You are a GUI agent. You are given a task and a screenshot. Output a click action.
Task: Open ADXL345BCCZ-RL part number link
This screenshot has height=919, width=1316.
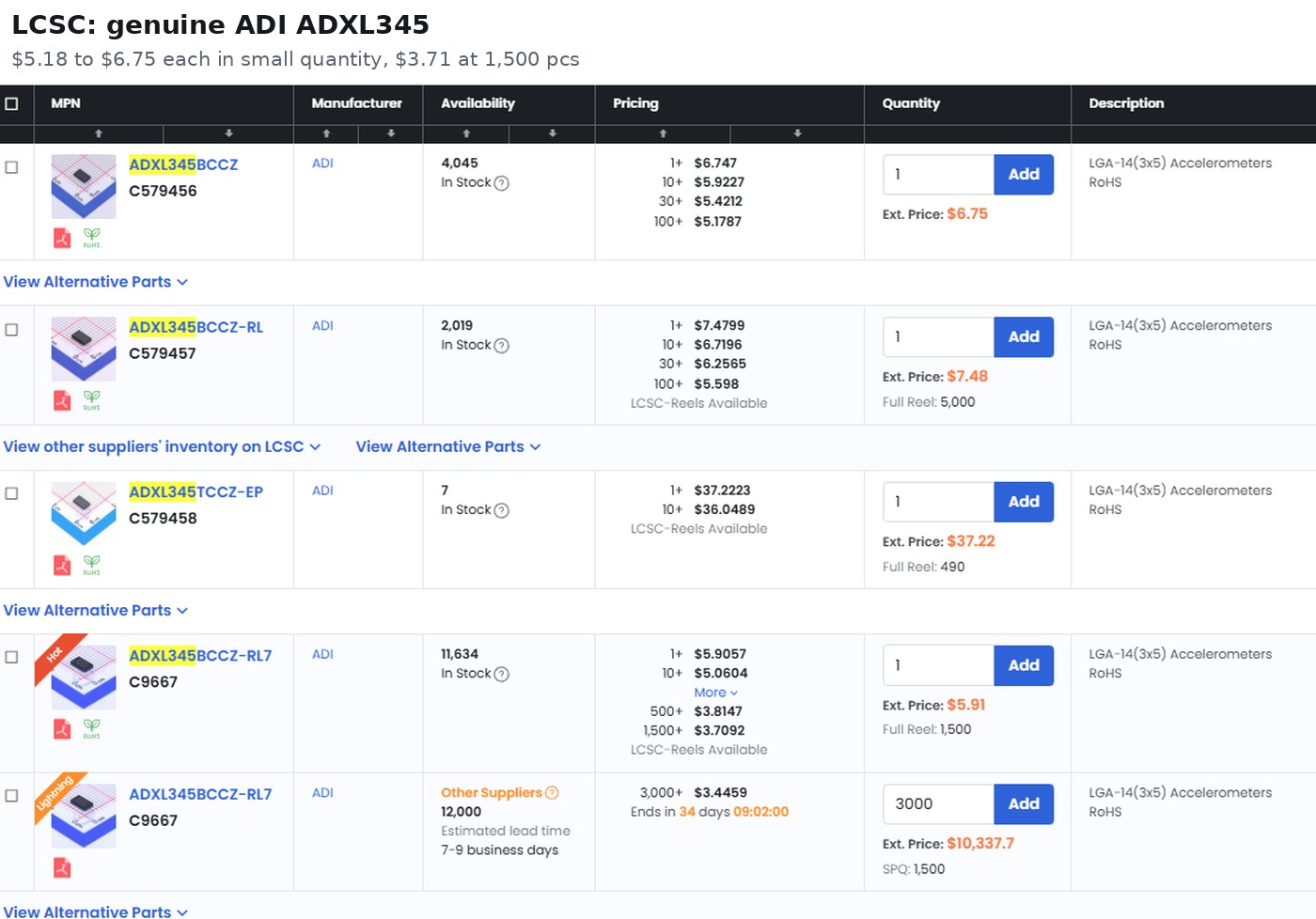click(x=196, y=327)
